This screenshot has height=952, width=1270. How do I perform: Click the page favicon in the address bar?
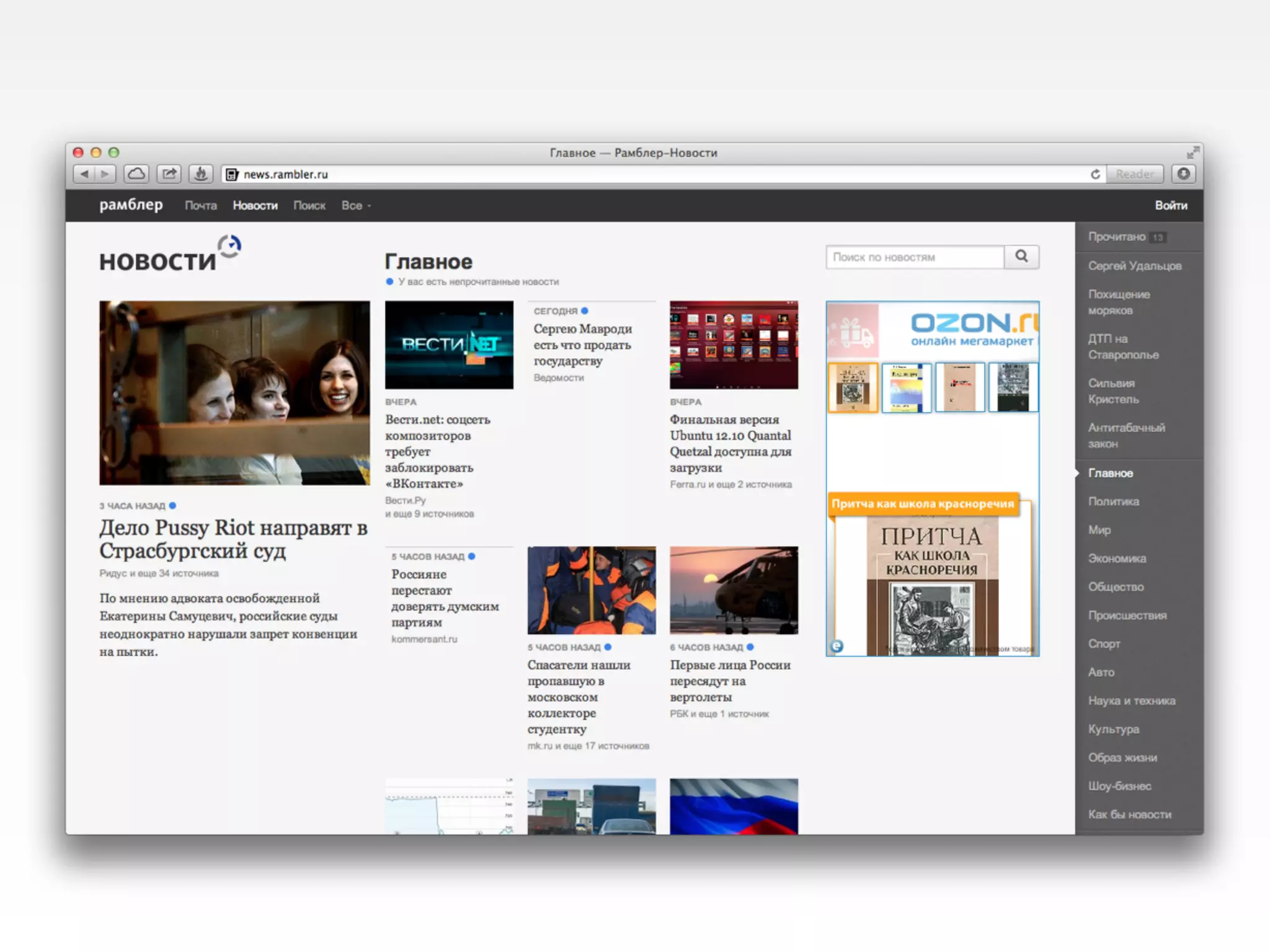(232, 174)
